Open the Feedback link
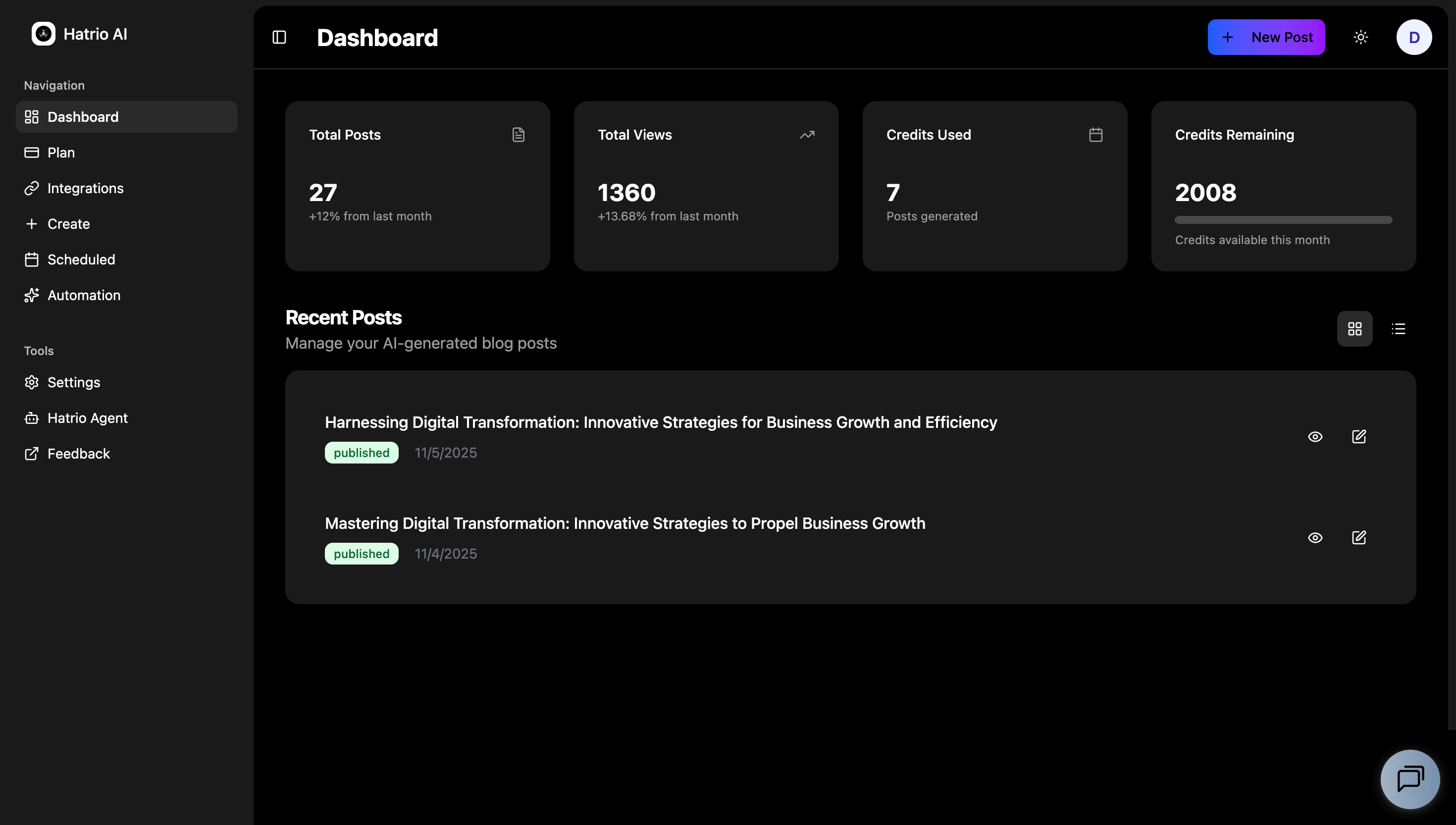The height and width of the screenshot is (825, 1456). 78,453
